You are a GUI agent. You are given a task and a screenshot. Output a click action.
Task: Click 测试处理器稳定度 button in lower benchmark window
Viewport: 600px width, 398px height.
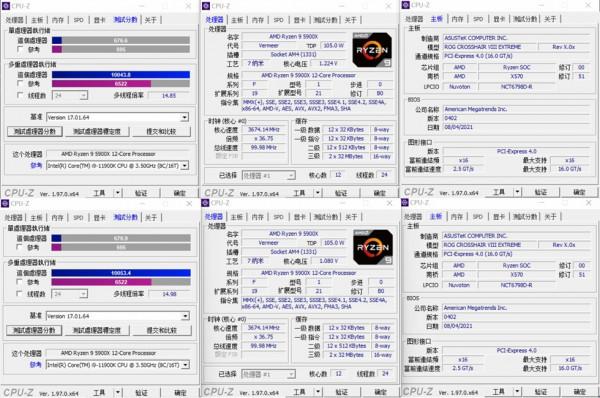(97, 330)
